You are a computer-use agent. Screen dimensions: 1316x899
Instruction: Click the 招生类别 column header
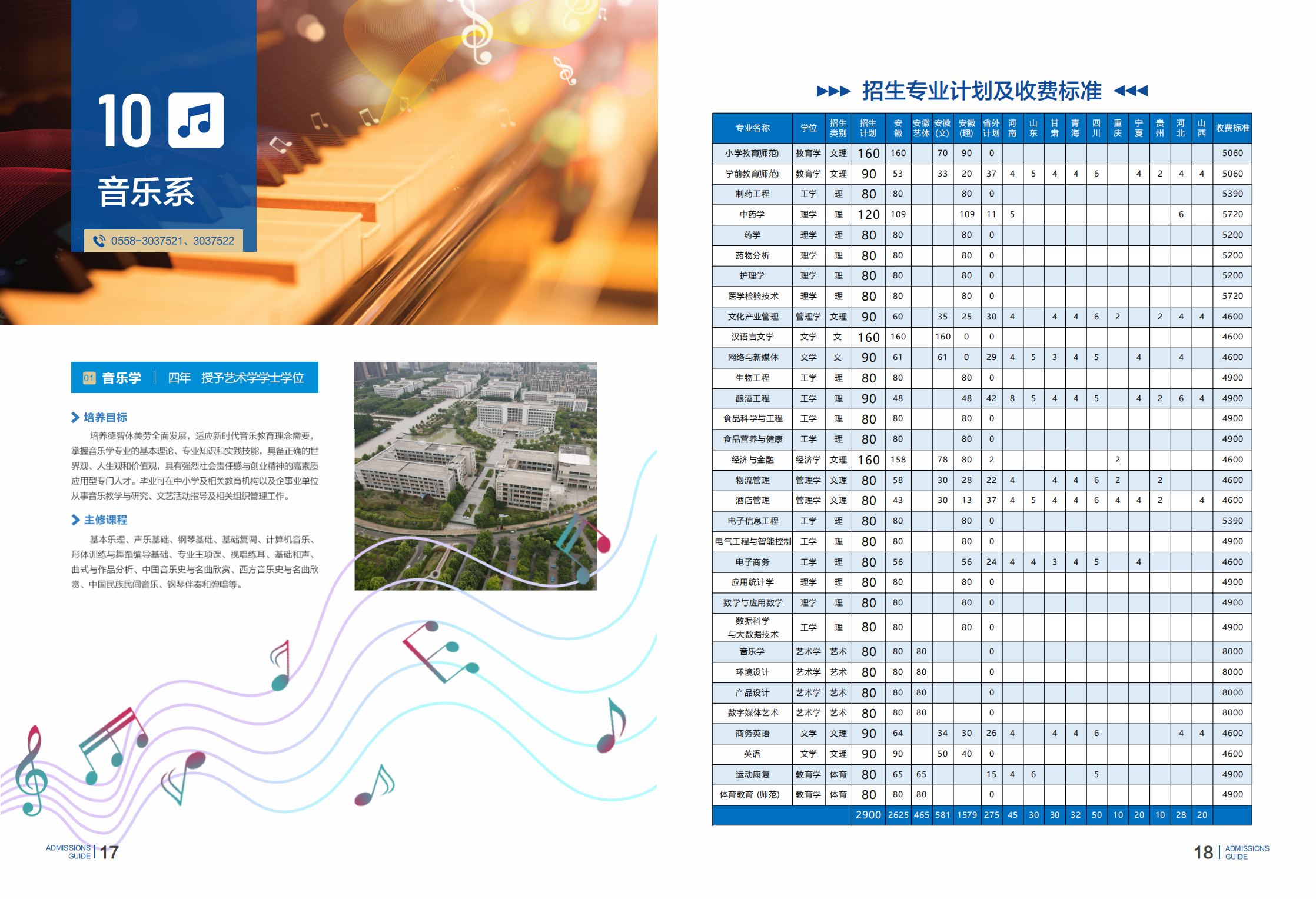pos(838,128)
